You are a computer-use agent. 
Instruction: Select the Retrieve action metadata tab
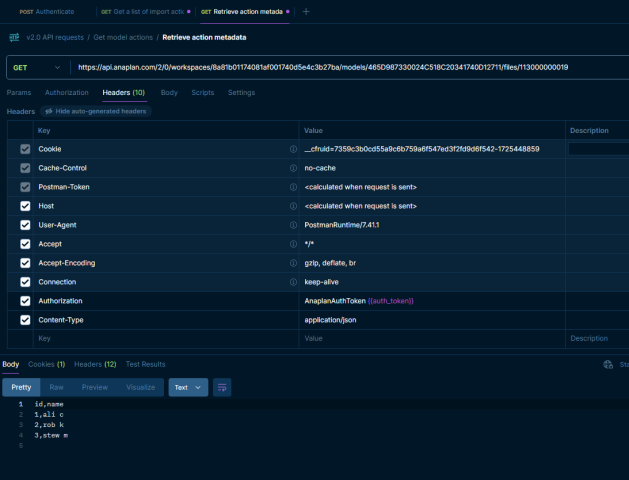[x=245, y=12]
